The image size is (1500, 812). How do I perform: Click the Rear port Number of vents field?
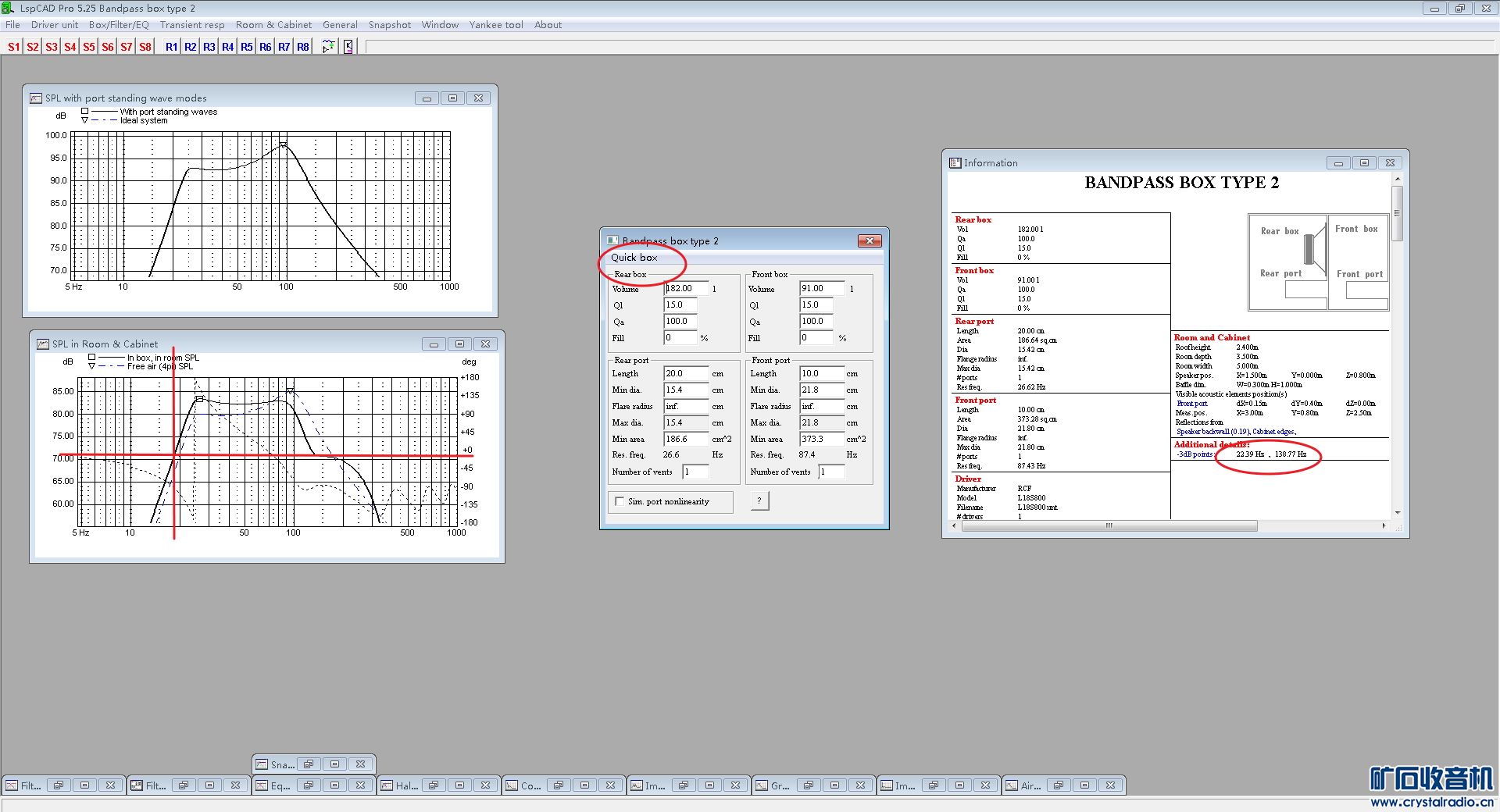[695, 472]
